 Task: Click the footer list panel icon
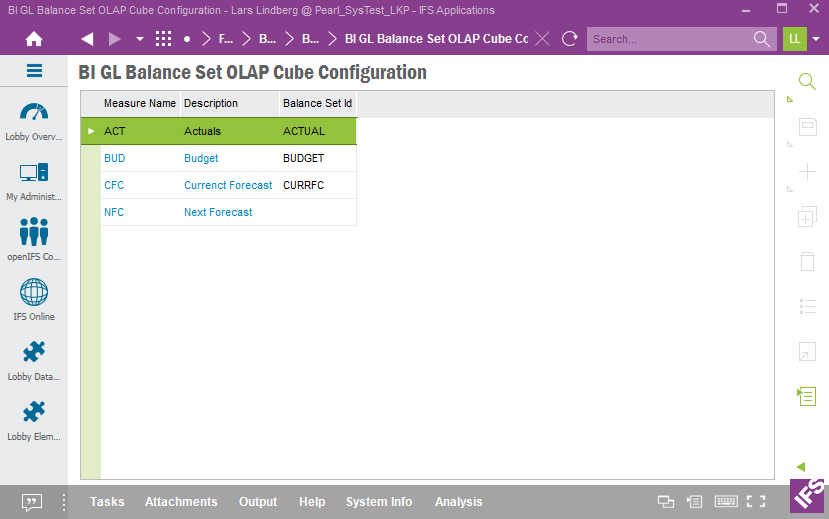pyautogui.click(x=694, y=502)
